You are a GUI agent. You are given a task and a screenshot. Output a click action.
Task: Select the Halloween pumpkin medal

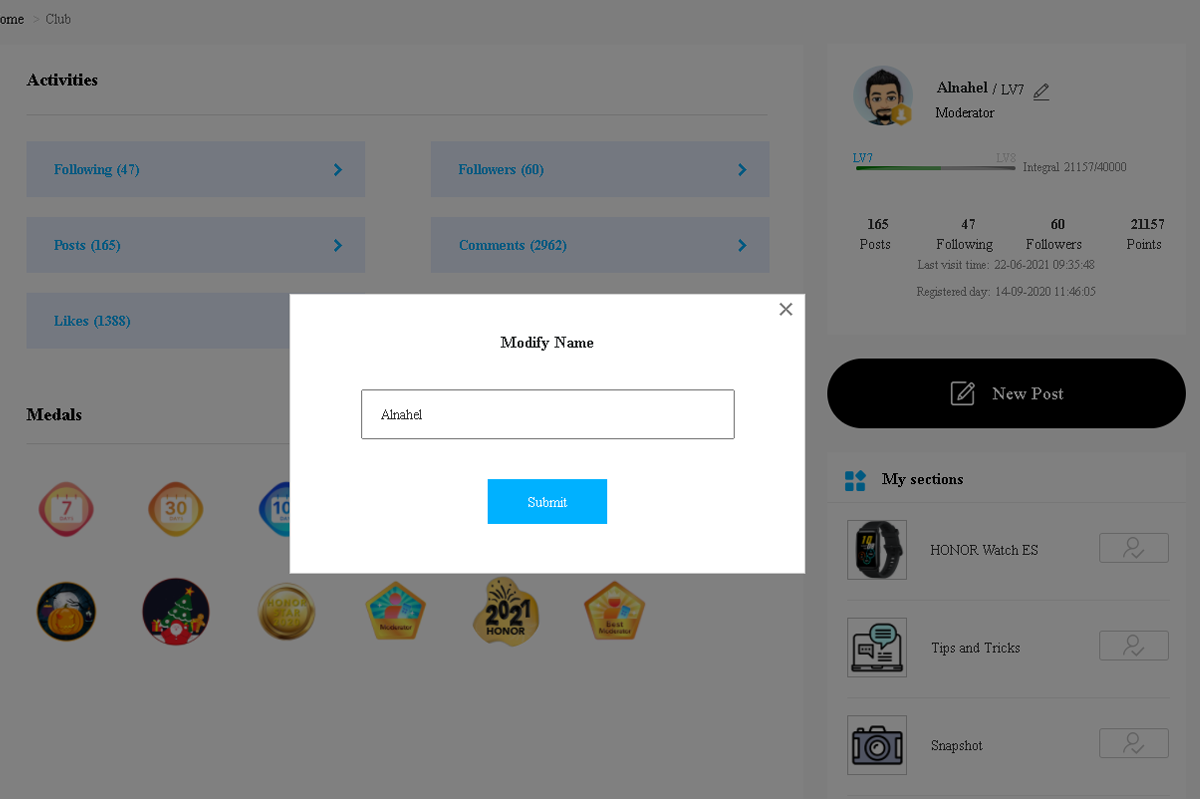66,612
